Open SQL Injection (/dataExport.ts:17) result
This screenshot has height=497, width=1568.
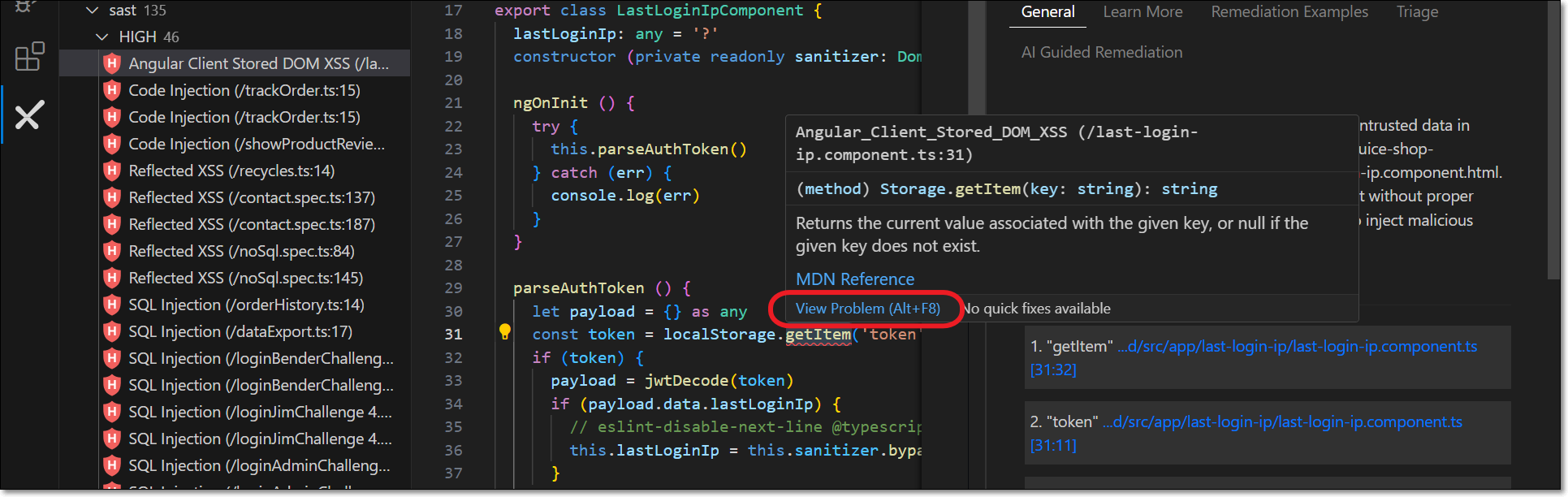coord(240,331)
